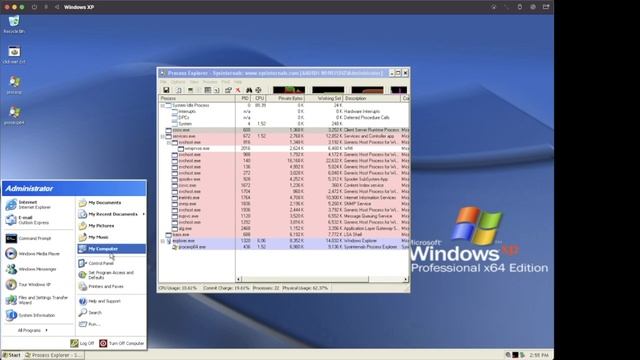The height and width of the screenshot is (360, 640).
Task: Open the Options menu in Process Explorer
Action: (178, 82)
